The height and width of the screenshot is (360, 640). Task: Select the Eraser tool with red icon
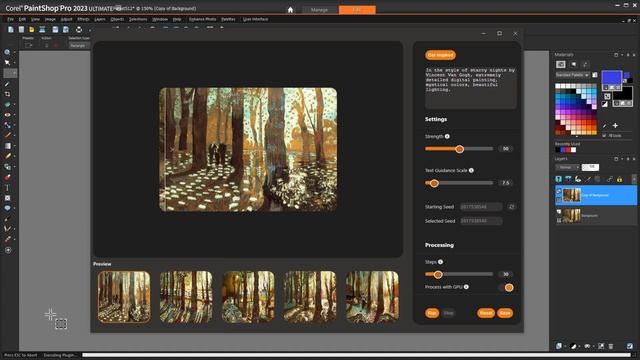point(7,178)
